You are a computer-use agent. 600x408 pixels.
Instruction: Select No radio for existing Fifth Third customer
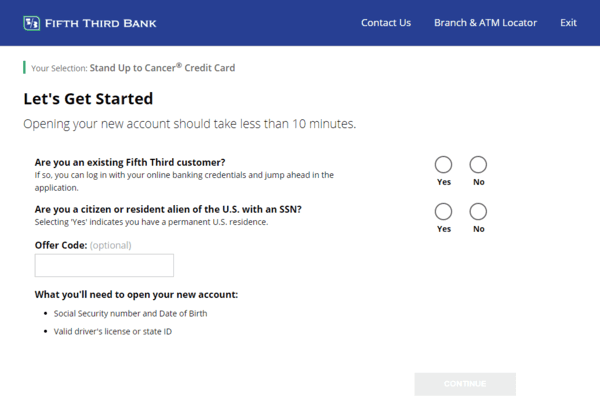(x=478, y=165)
